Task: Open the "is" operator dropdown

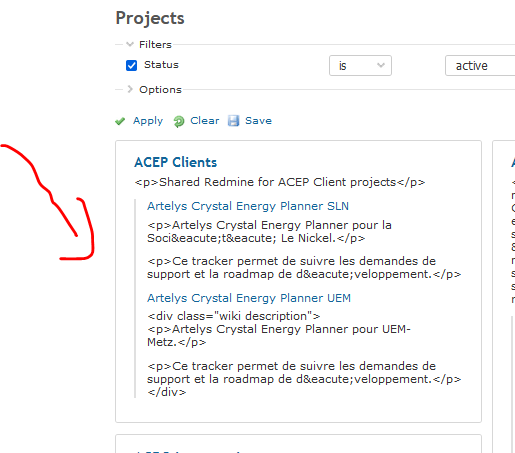Action: pyautogui.click(x=360, y=66)
